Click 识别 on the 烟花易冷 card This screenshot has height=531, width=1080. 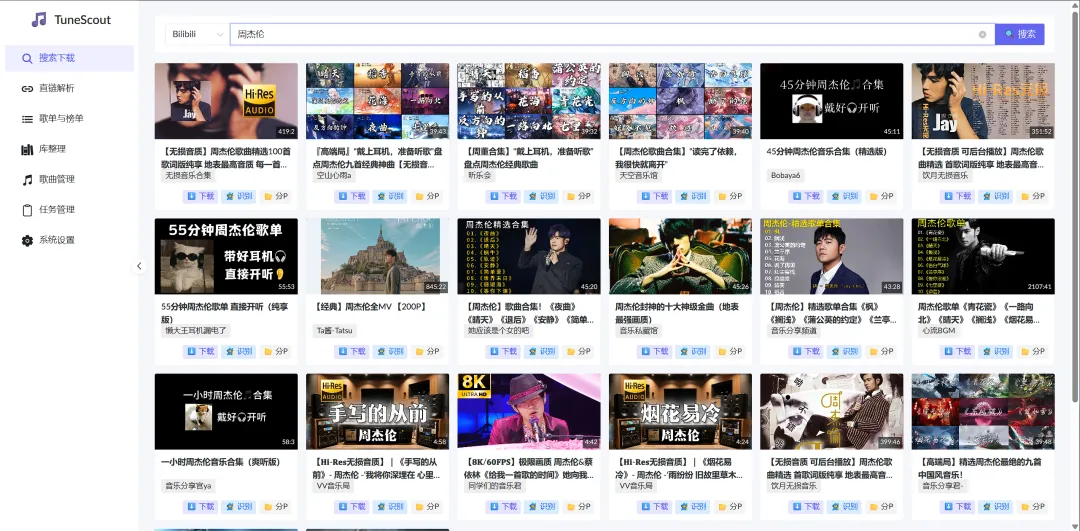[x=692, y=506]
